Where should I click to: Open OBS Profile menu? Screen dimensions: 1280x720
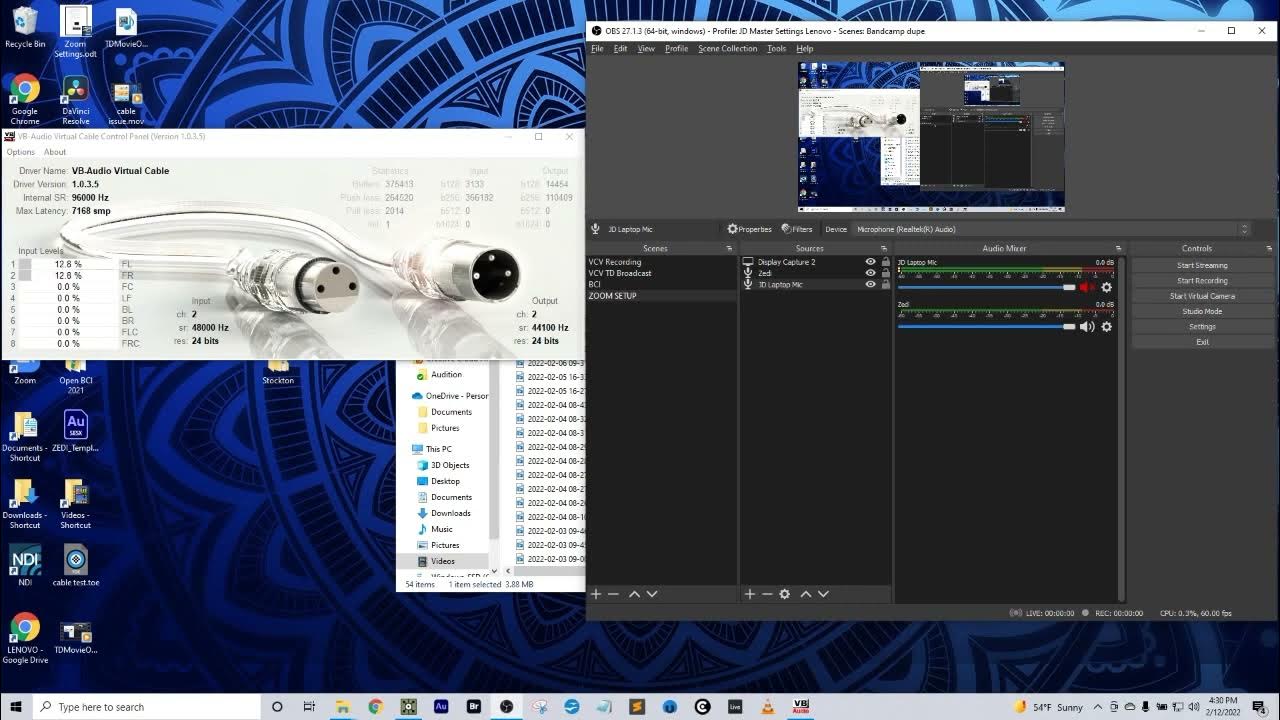(676, 48)
